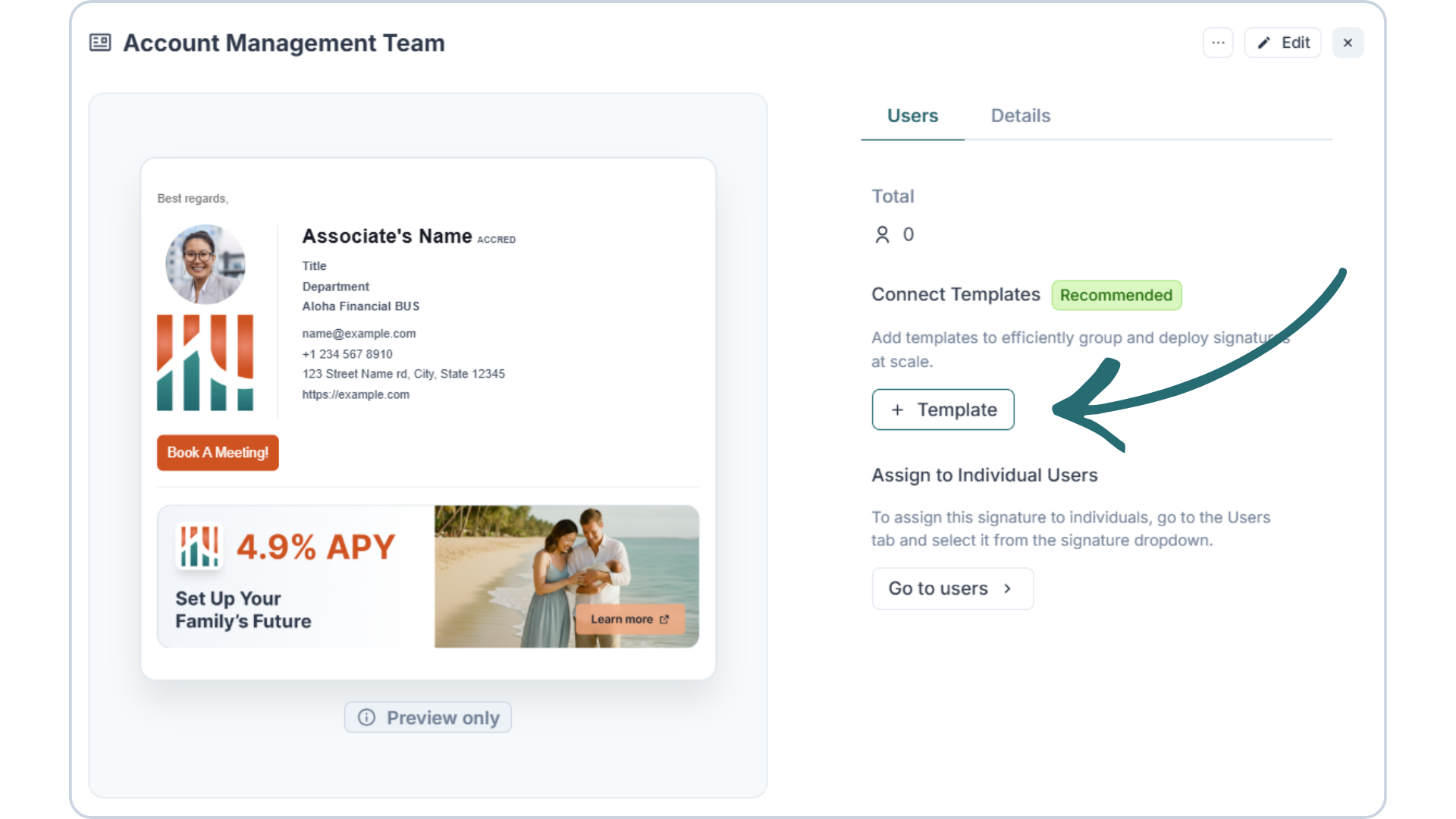Click the Total label
The width and height of the screenshot is (1456, 819).
893,196
